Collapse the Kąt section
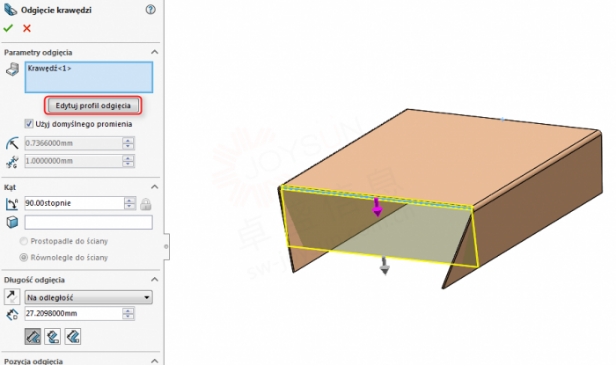 (154, 187)
